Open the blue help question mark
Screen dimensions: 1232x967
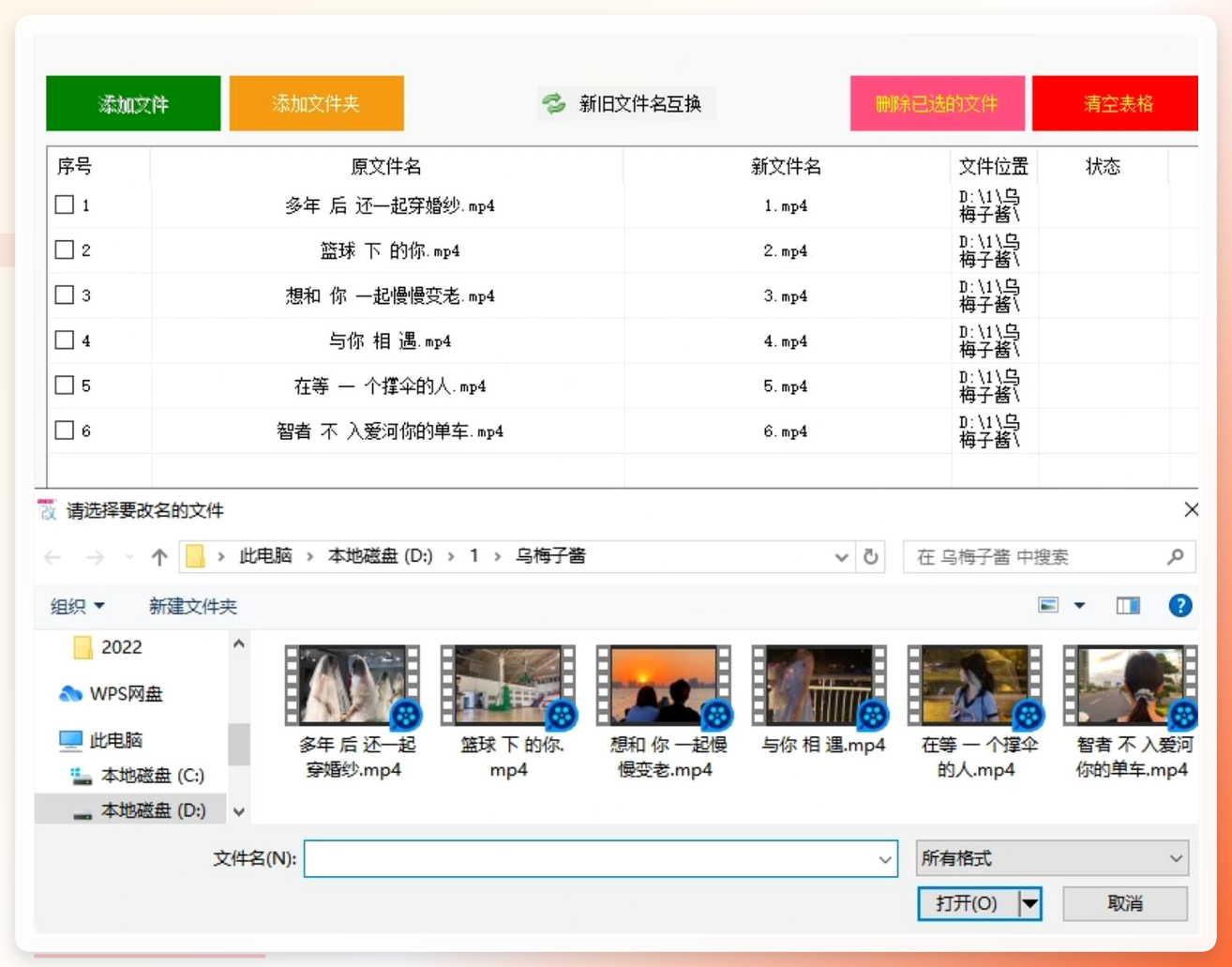pyautogui.click(x=1180, y=606)
